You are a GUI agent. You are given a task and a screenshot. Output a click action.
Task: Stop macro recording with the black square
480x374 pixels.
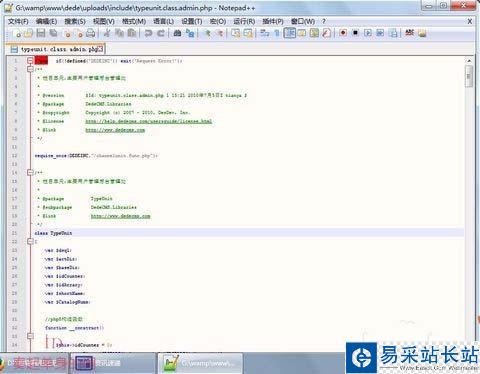click(x=356, y=33)
